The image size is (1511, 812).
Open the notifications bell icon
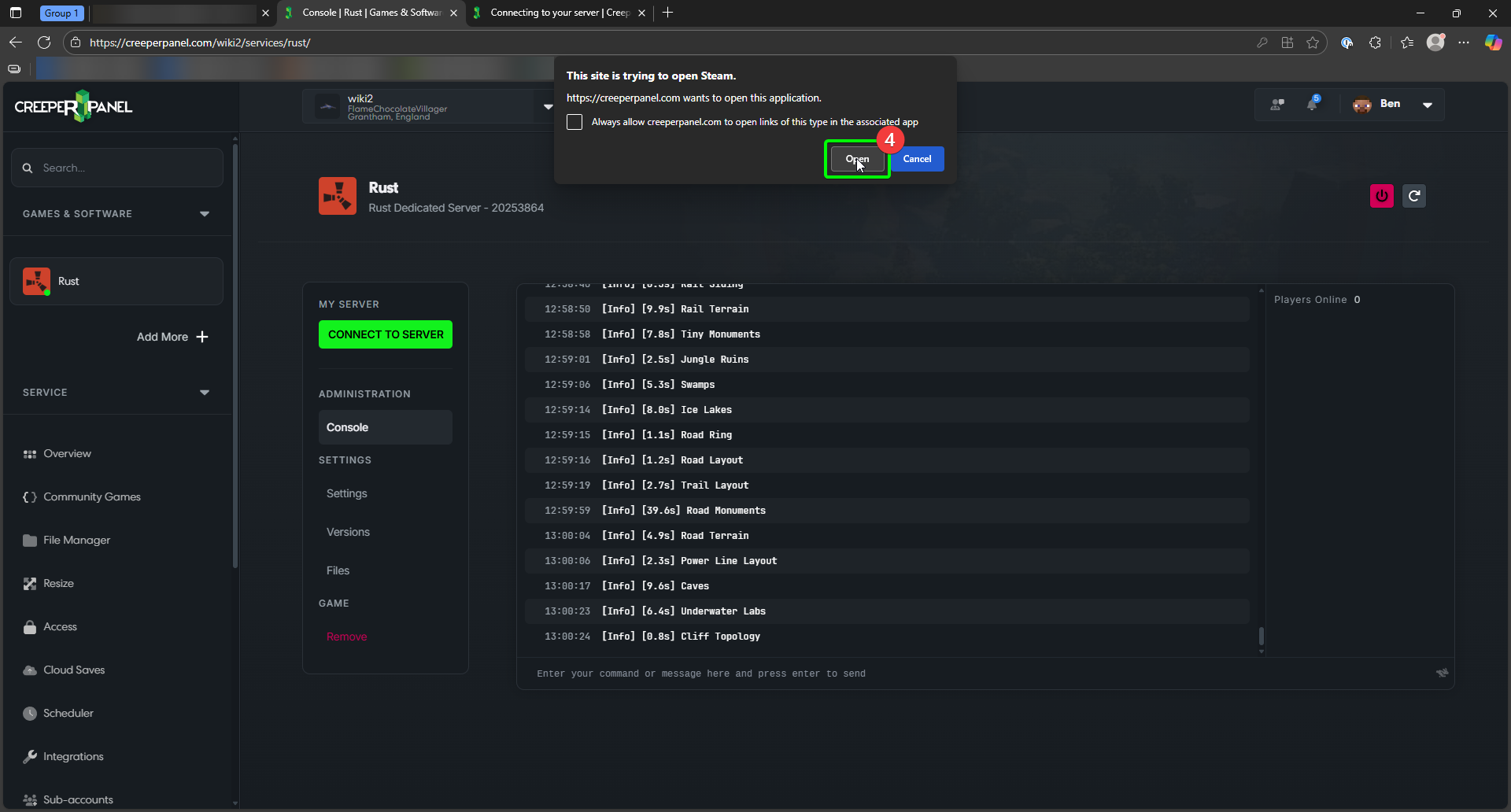pyautogui.click(x=1312, y=104)
